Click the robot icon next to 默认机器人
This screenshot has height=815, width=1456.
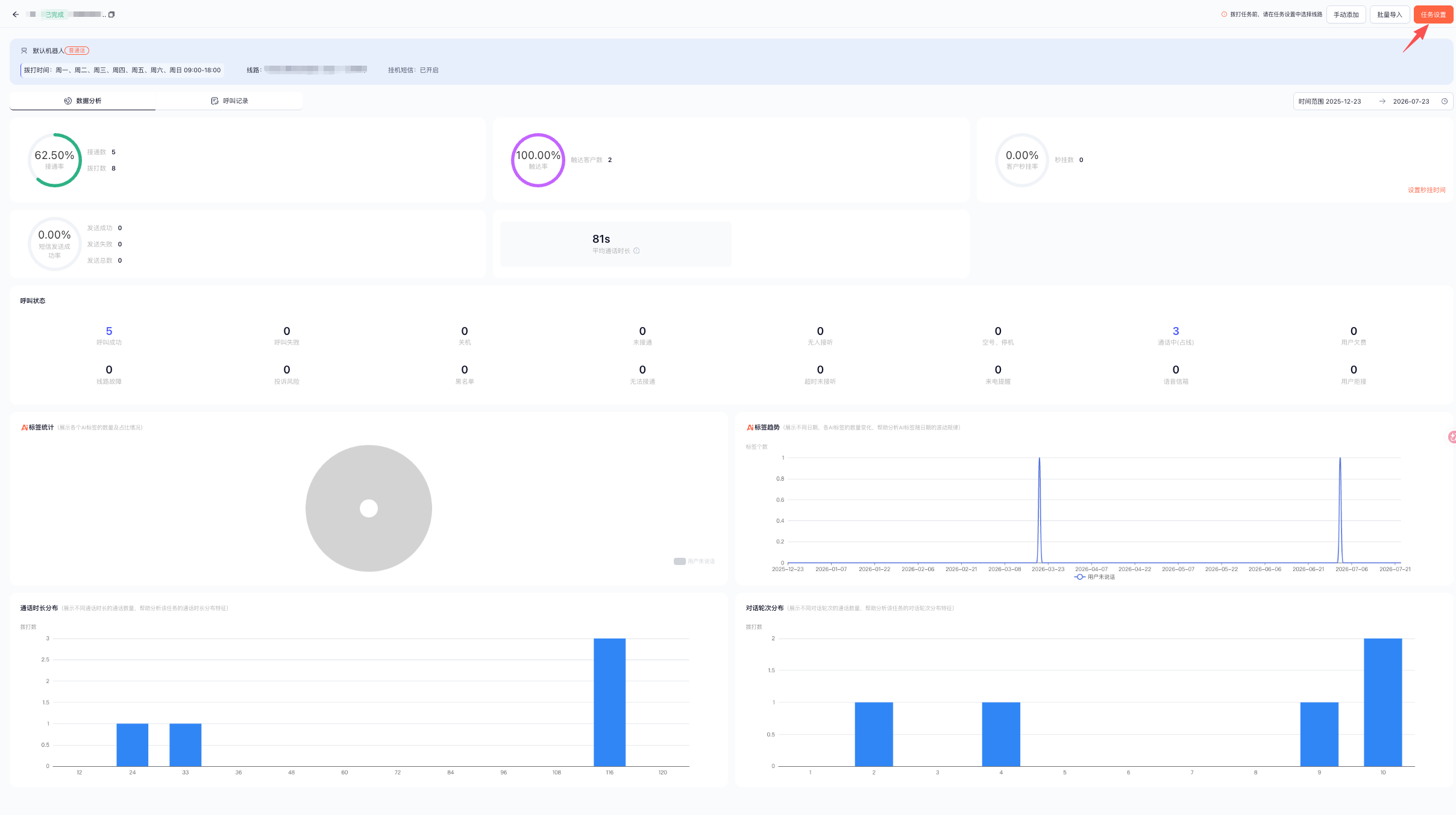pos(24,51)
